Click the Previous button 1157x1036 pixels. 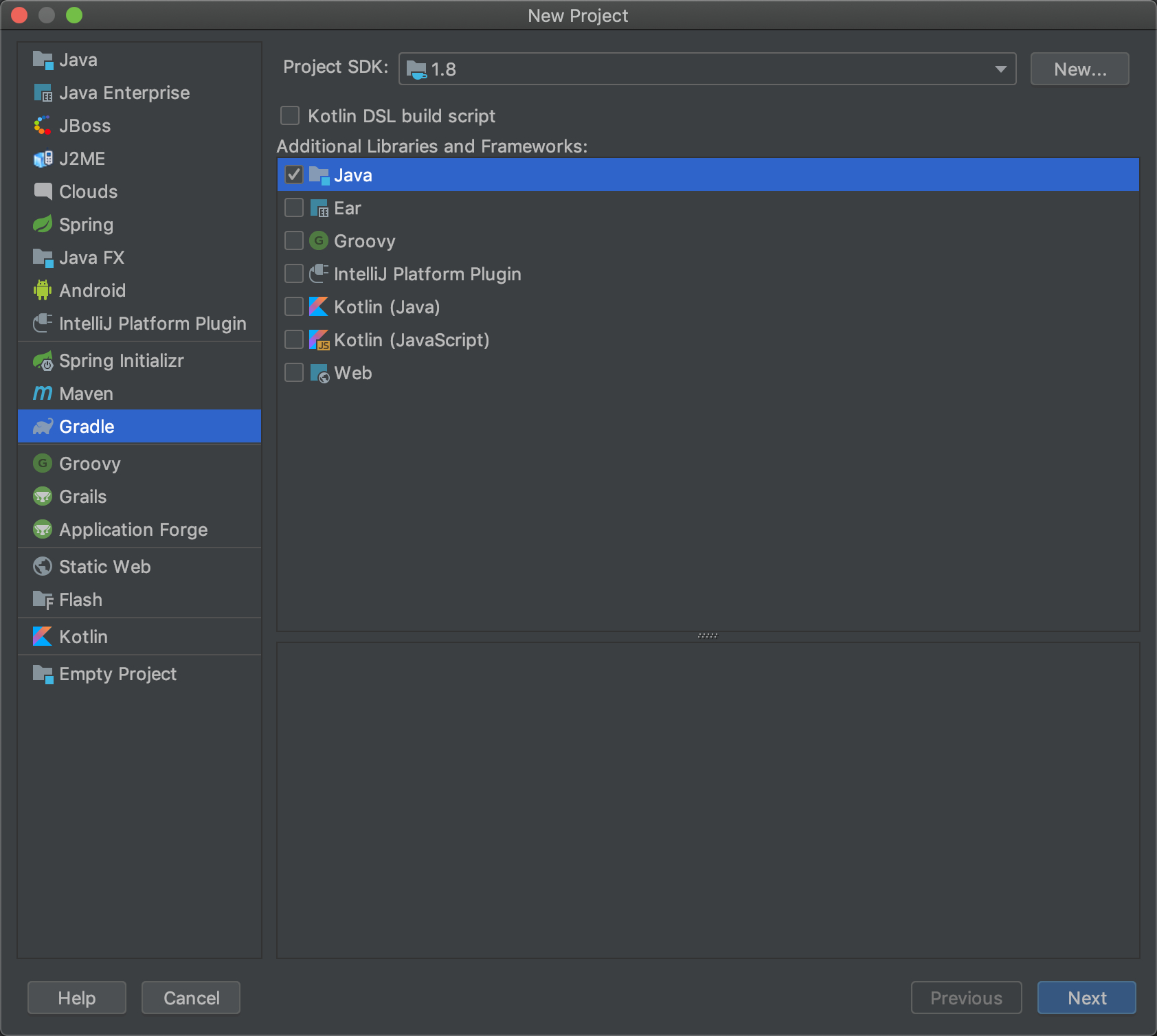(x=967, y=998)
